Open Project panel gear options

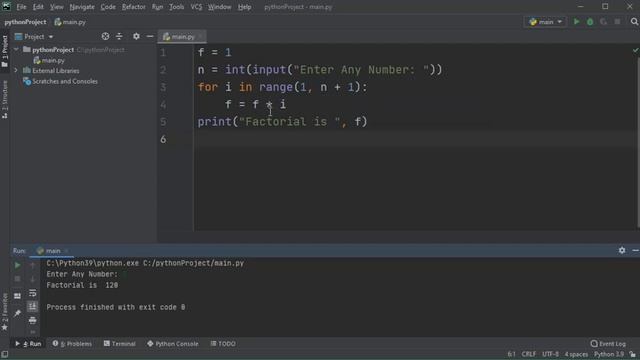[x=136, y=36]
